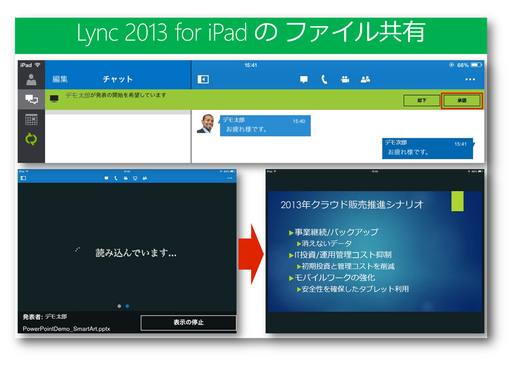
Task: Toggle the side panel icon in top chat header
Action: click(203, 79)
